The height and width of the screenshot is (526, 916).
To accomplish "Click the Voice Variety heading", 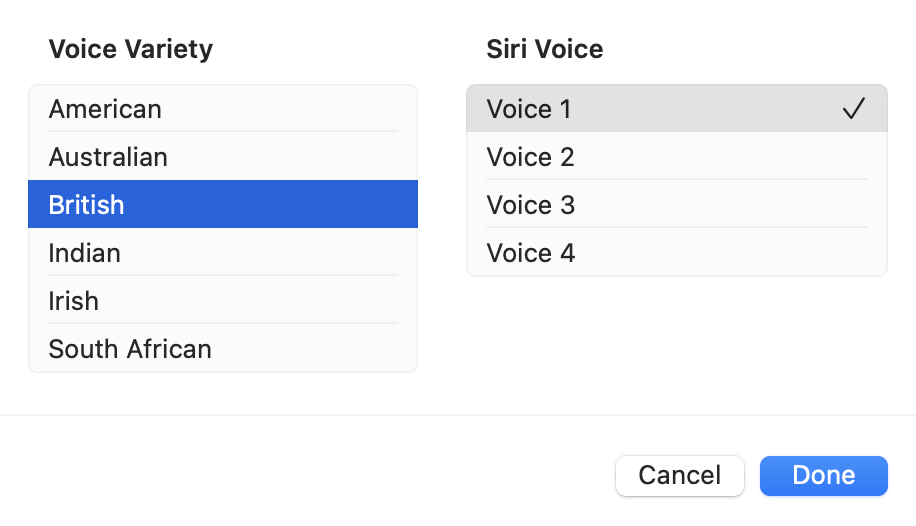I will point(131,49).
